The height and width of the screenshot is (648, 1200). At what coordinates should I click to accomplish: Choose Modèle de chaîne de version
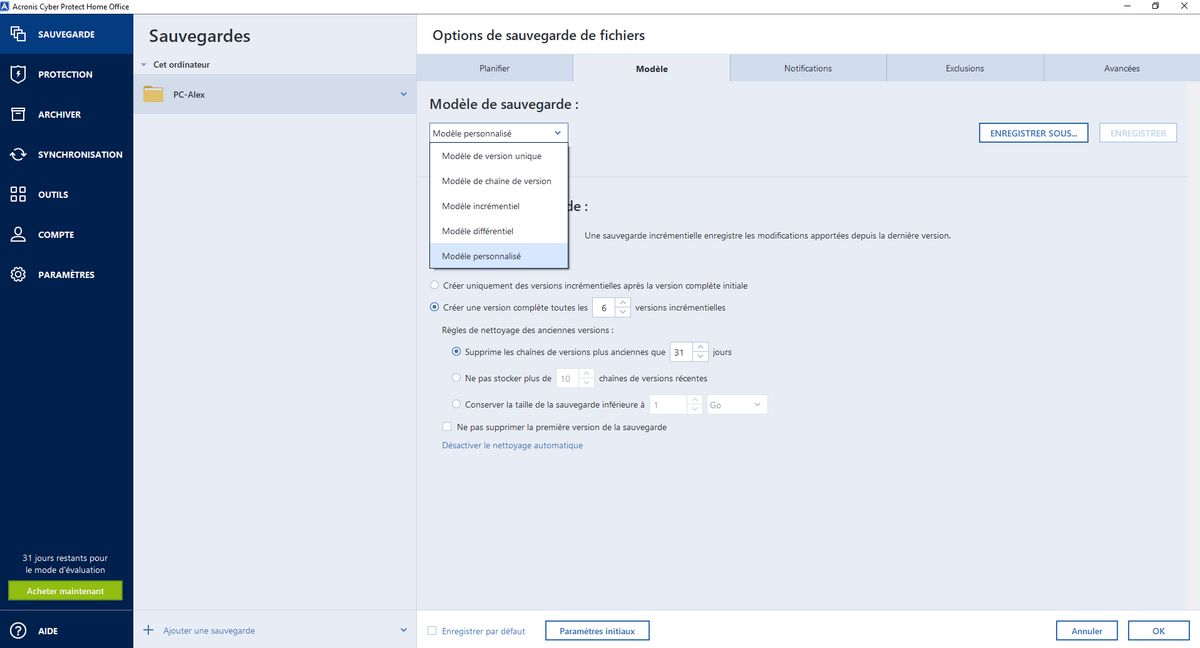pyautogui.click(x=499, y=181)
